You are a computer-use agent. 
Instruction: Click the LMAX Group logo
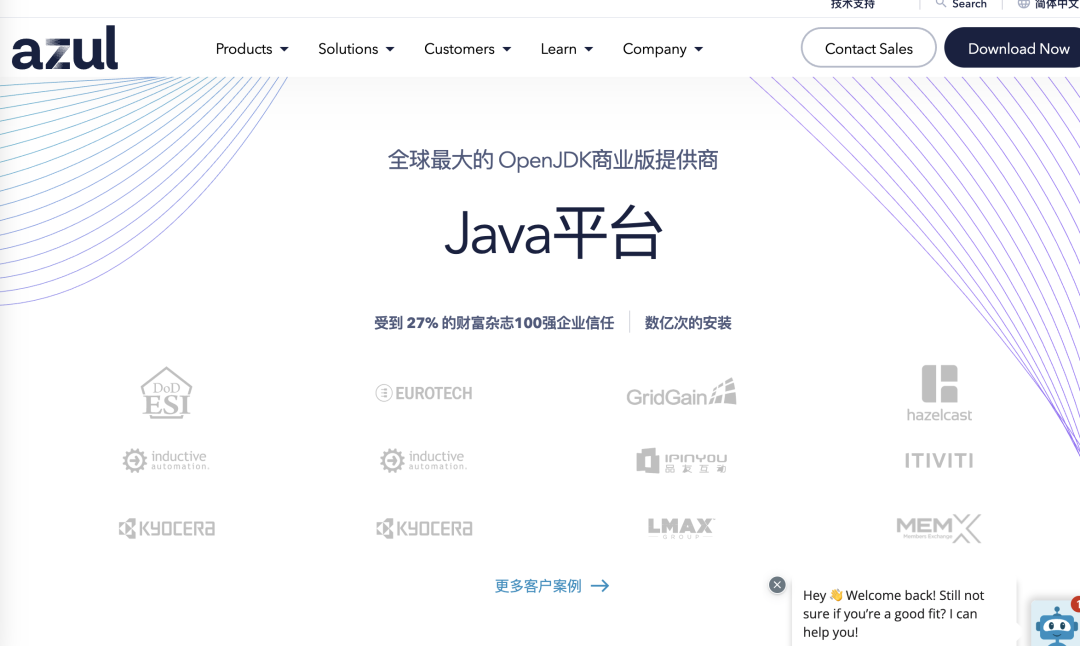point(680,527)
